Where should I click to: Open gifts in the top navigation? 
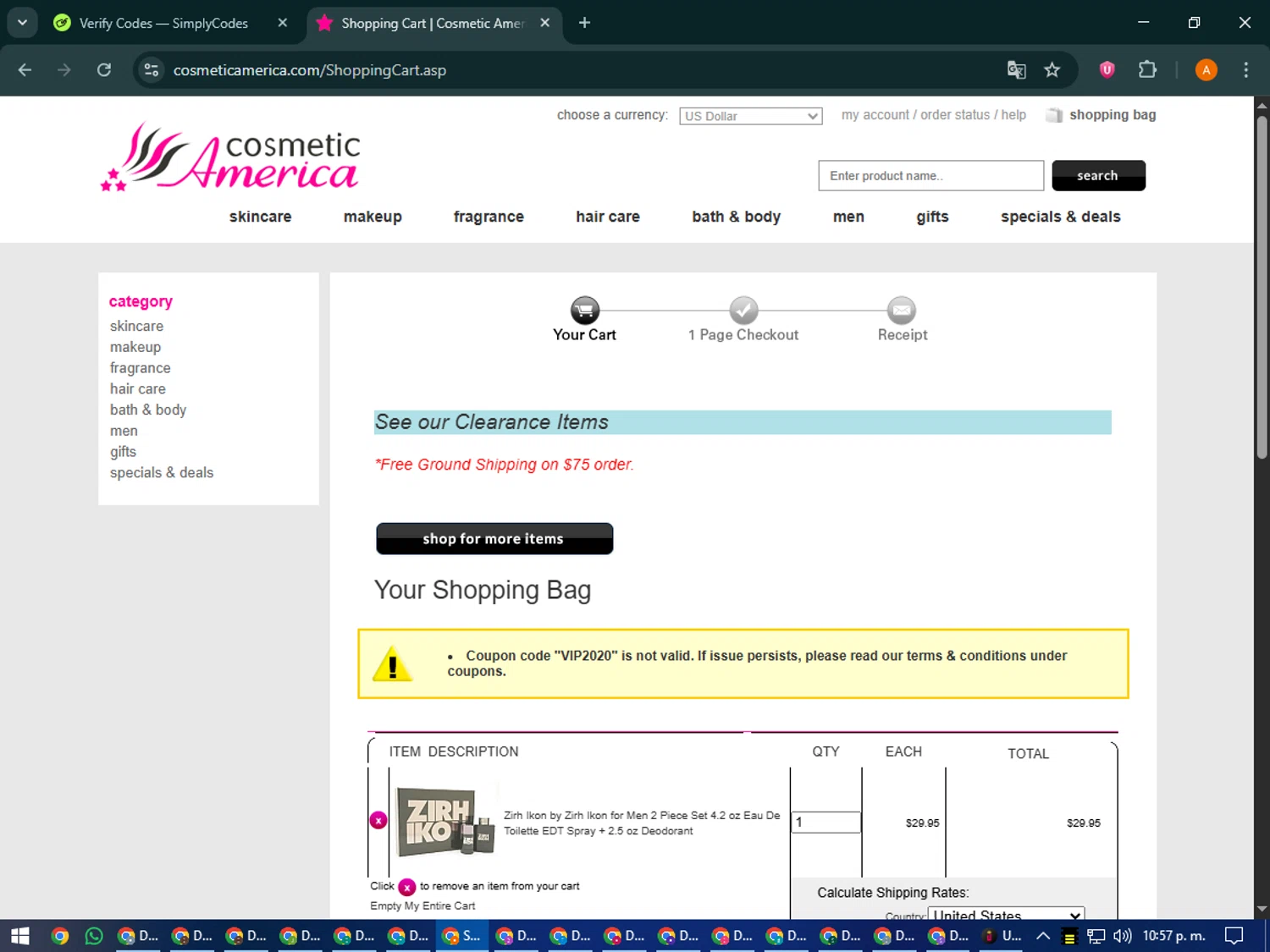[x=932, y=217]
